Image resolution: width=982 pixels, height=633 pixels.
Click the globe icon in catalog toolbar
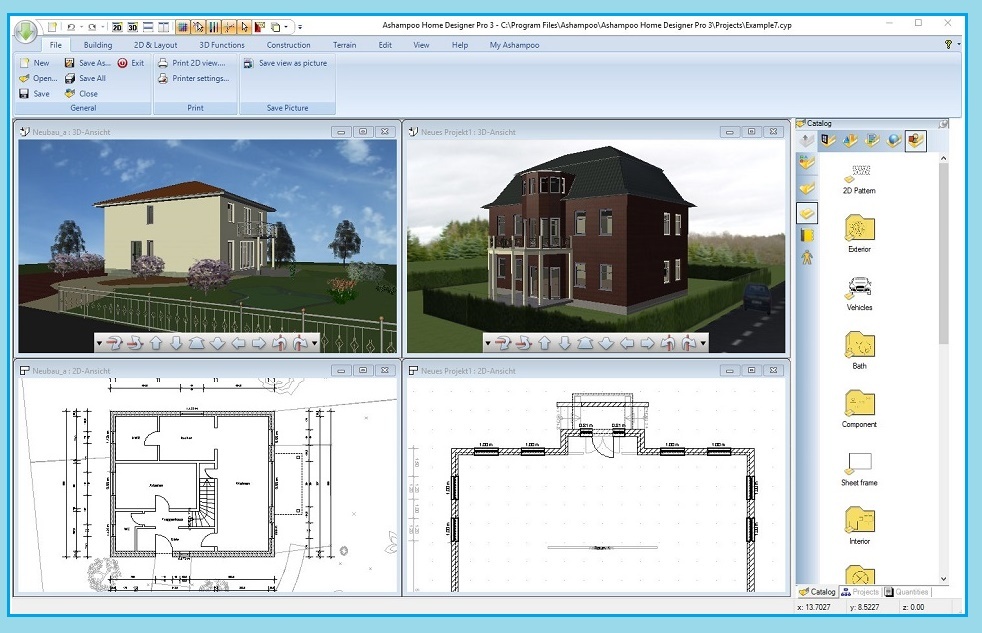[894, 141]
